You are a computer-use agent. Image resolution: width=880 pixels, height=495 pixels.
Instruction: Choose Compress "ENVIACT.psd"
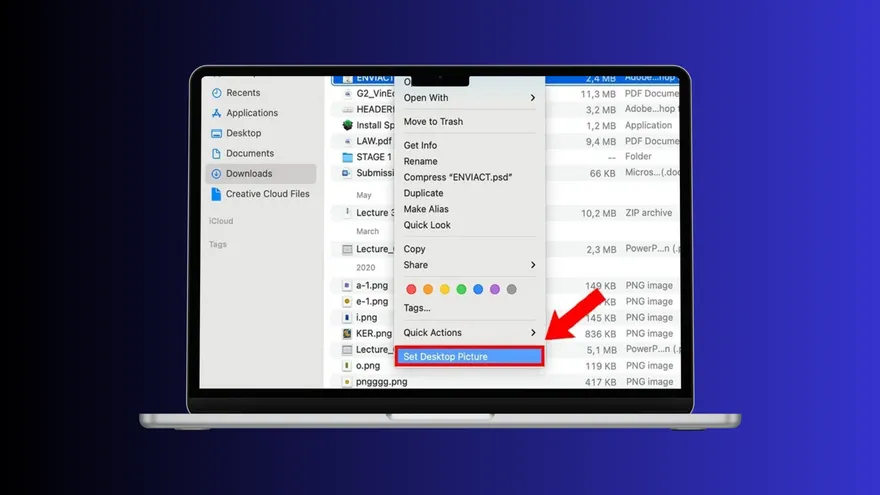458,177
